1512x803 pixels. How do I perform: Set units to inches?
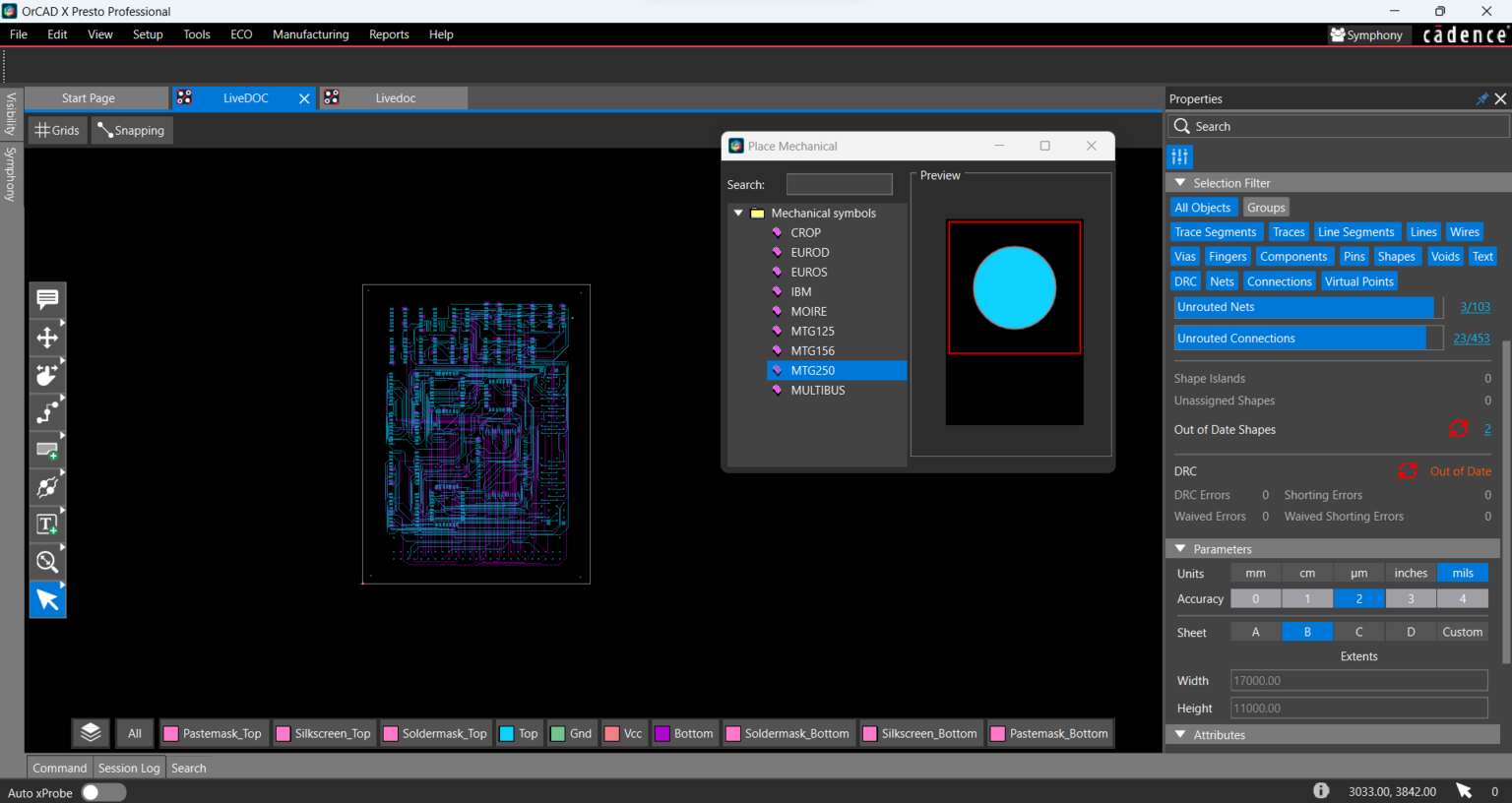click(1411, 573)
